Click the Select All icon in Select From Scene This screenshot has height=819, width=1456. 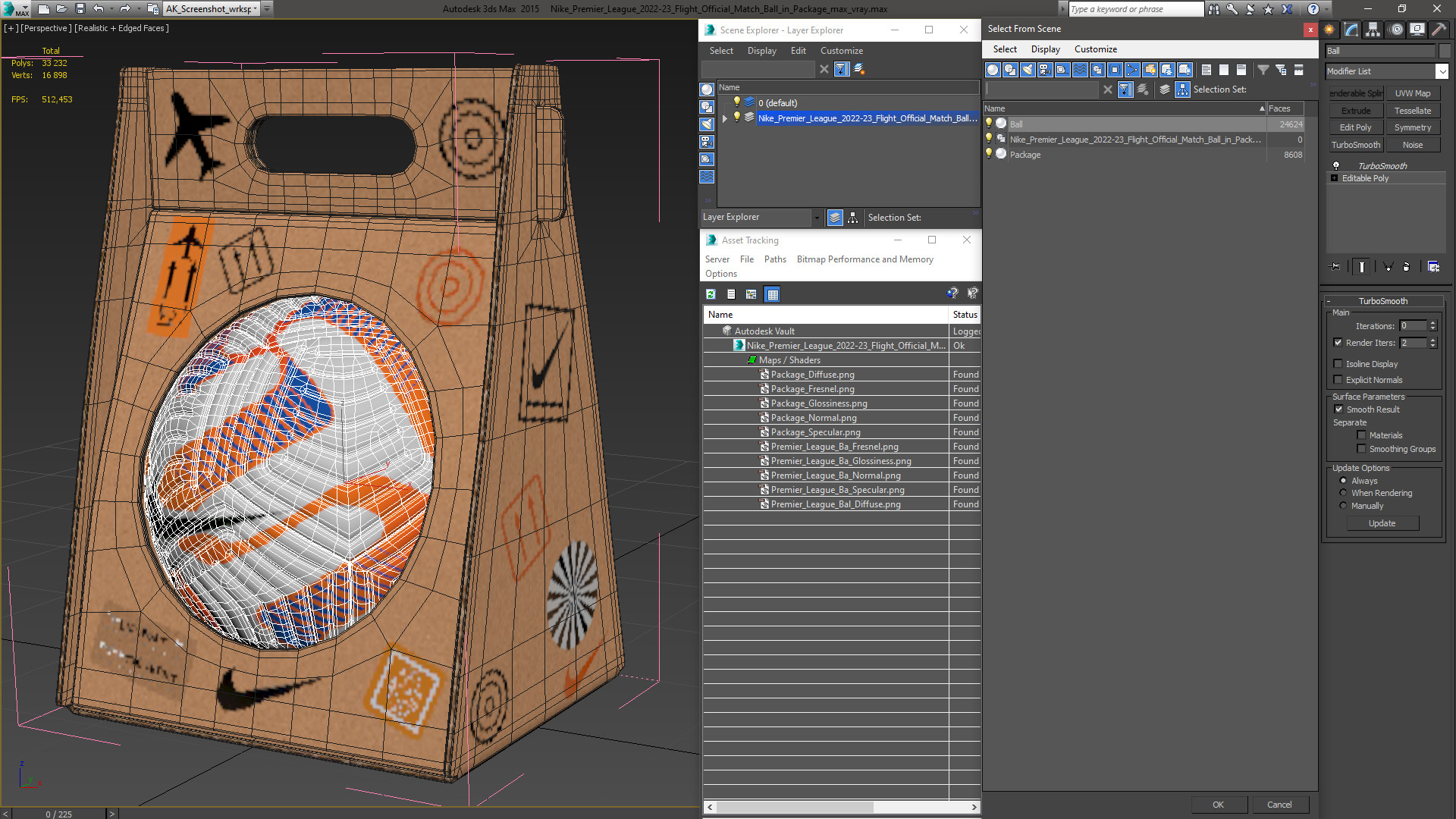(x=1207, y=70)
